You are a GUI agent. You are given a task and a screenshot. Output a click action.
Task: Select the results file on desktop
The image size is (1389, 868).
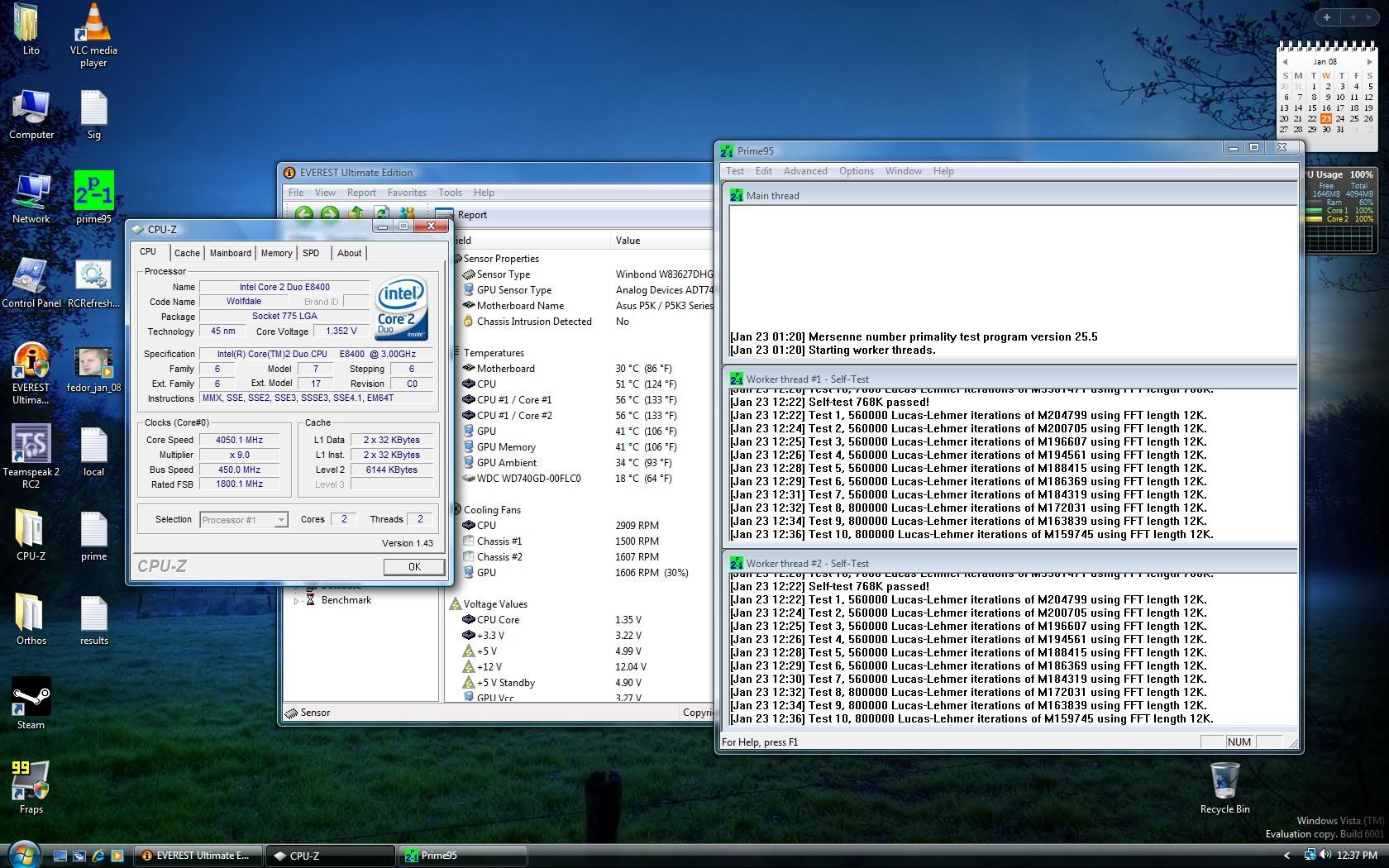point(93,621)
